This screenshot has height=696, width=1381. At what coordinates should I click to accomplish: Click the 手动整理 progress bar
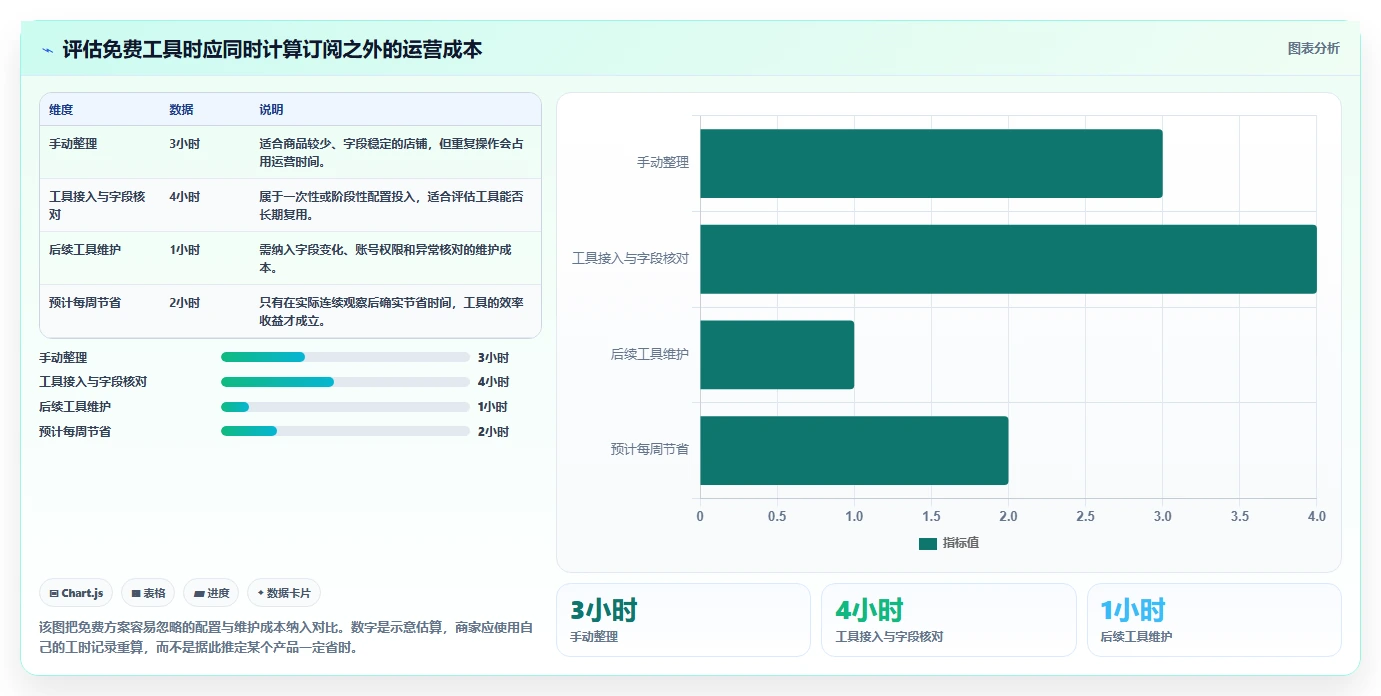345,357
